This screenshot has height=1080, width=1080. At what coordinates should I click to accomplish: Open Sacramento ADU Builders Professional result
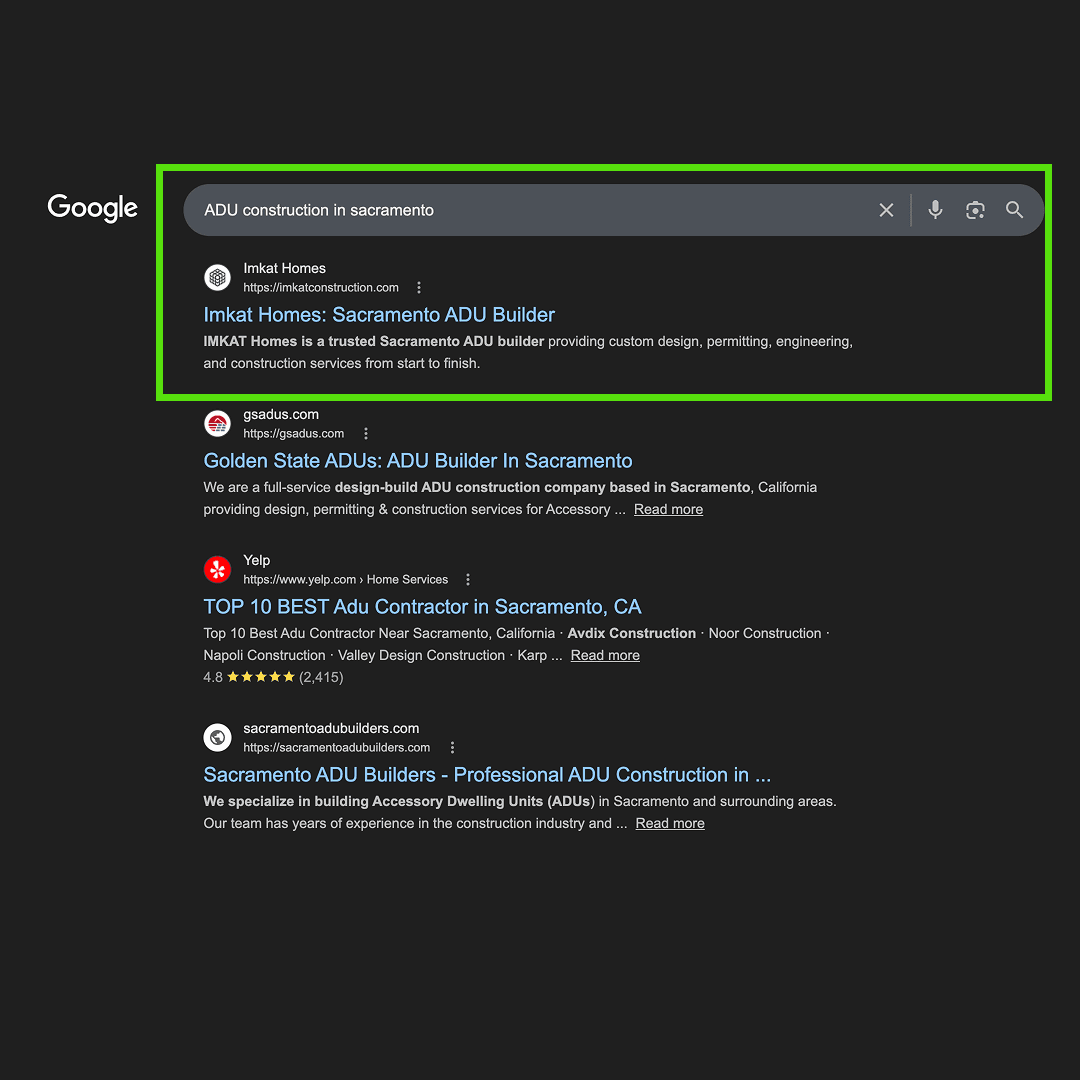tap(487, 775)
